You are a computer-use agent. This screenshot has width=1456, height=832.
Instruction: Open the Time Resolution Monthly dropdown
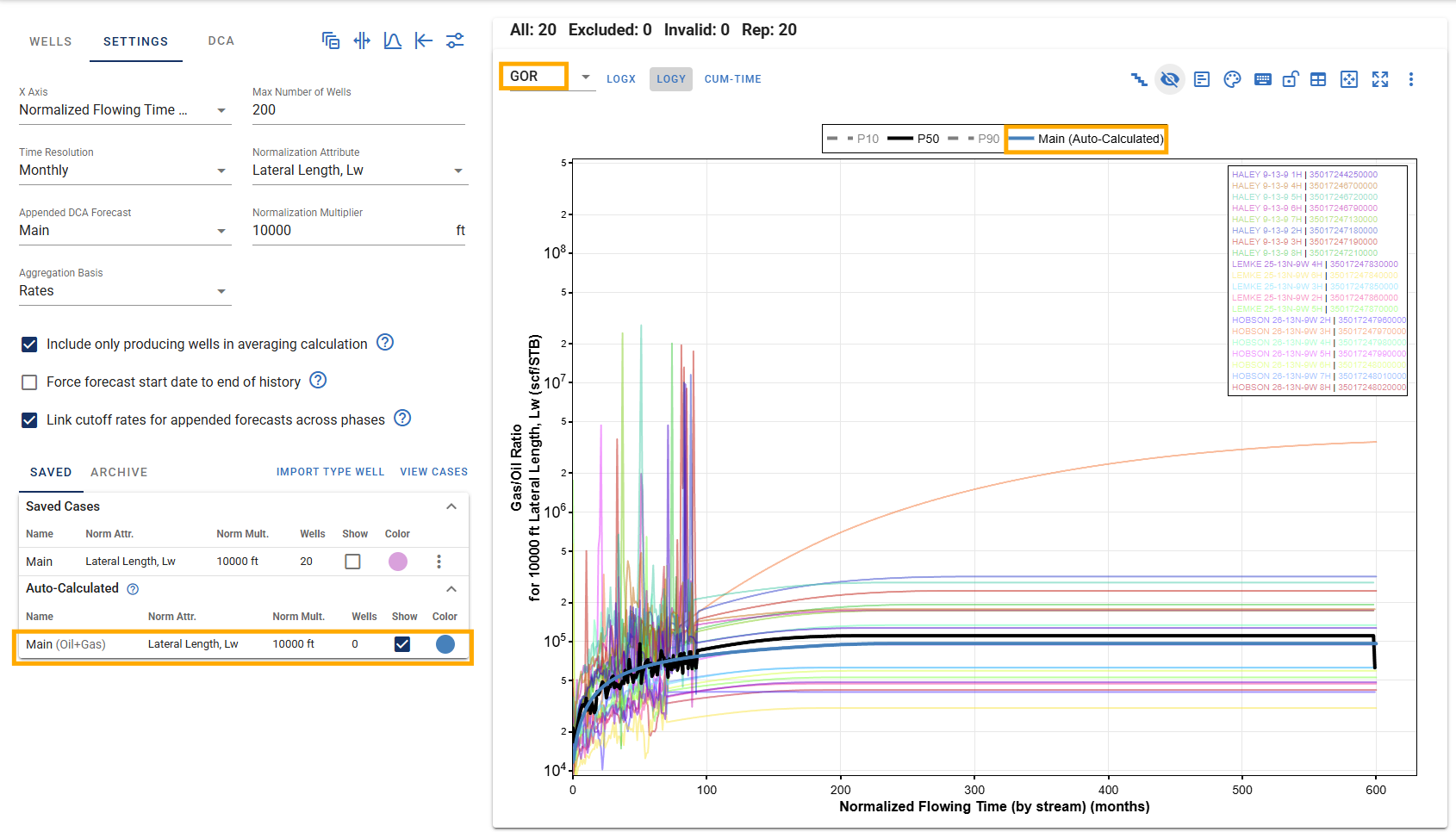[x=125, y=171]
